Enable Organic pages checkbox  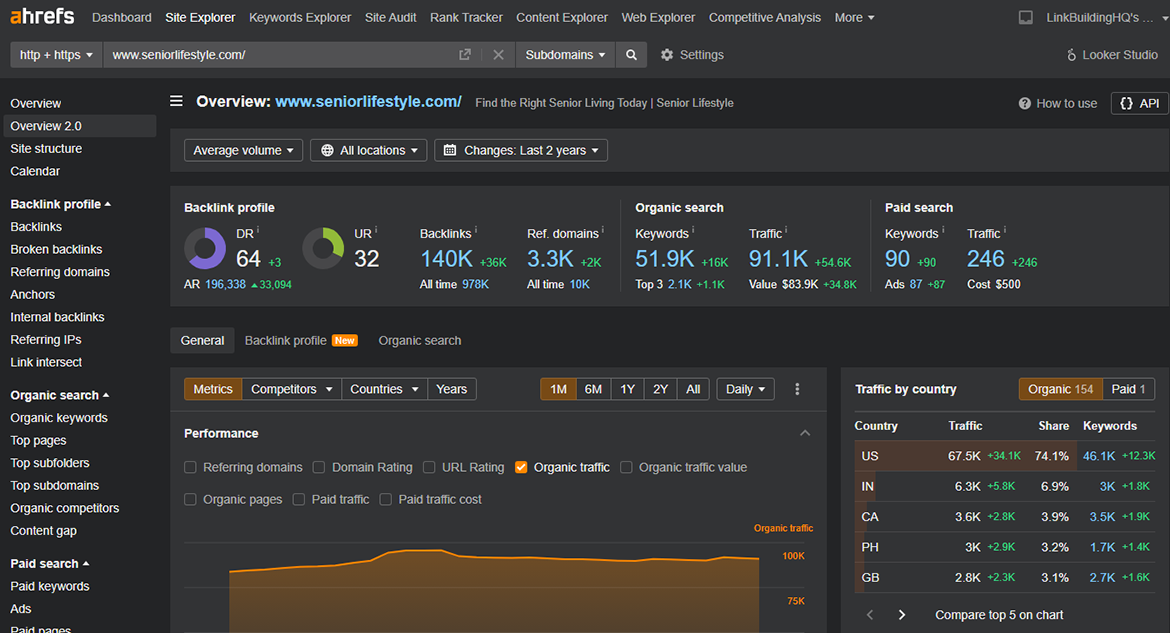(190, 499)
